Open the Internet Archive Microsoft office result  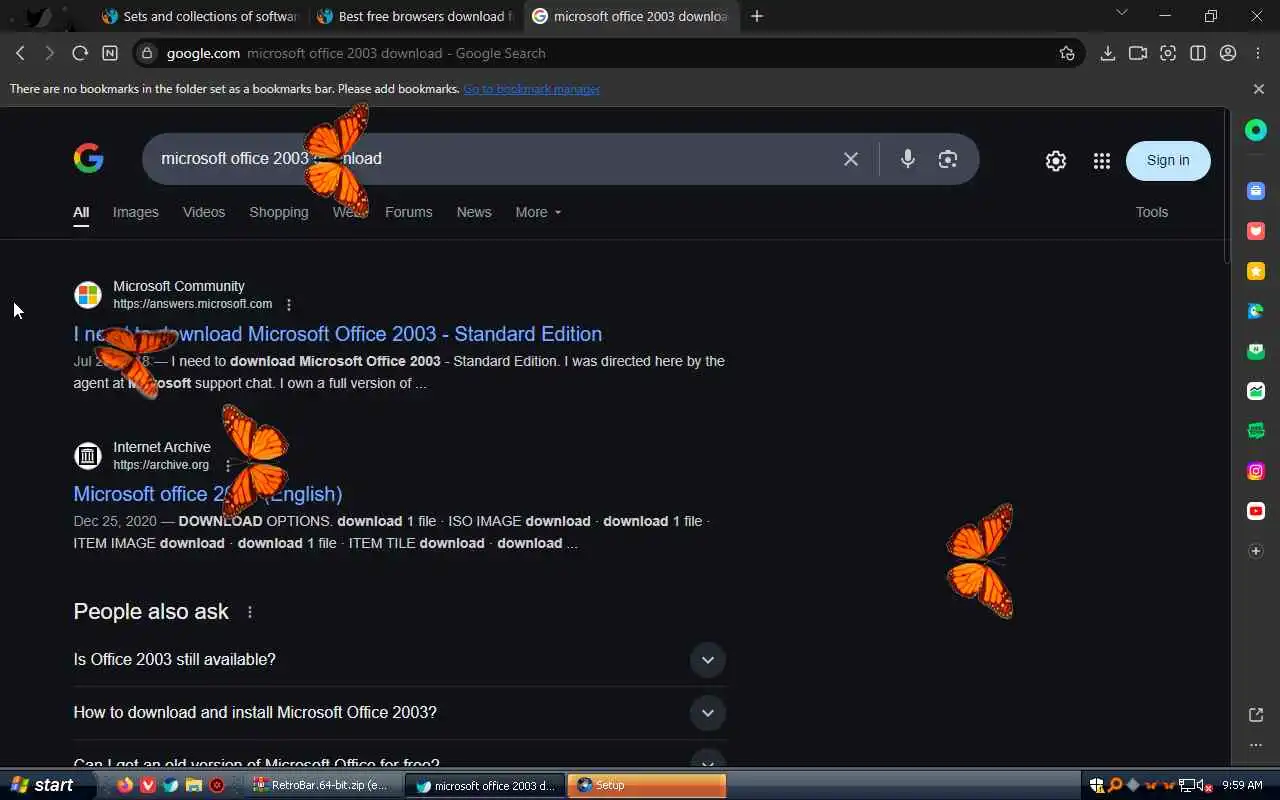pyautogui.click(x=208, y=494)
